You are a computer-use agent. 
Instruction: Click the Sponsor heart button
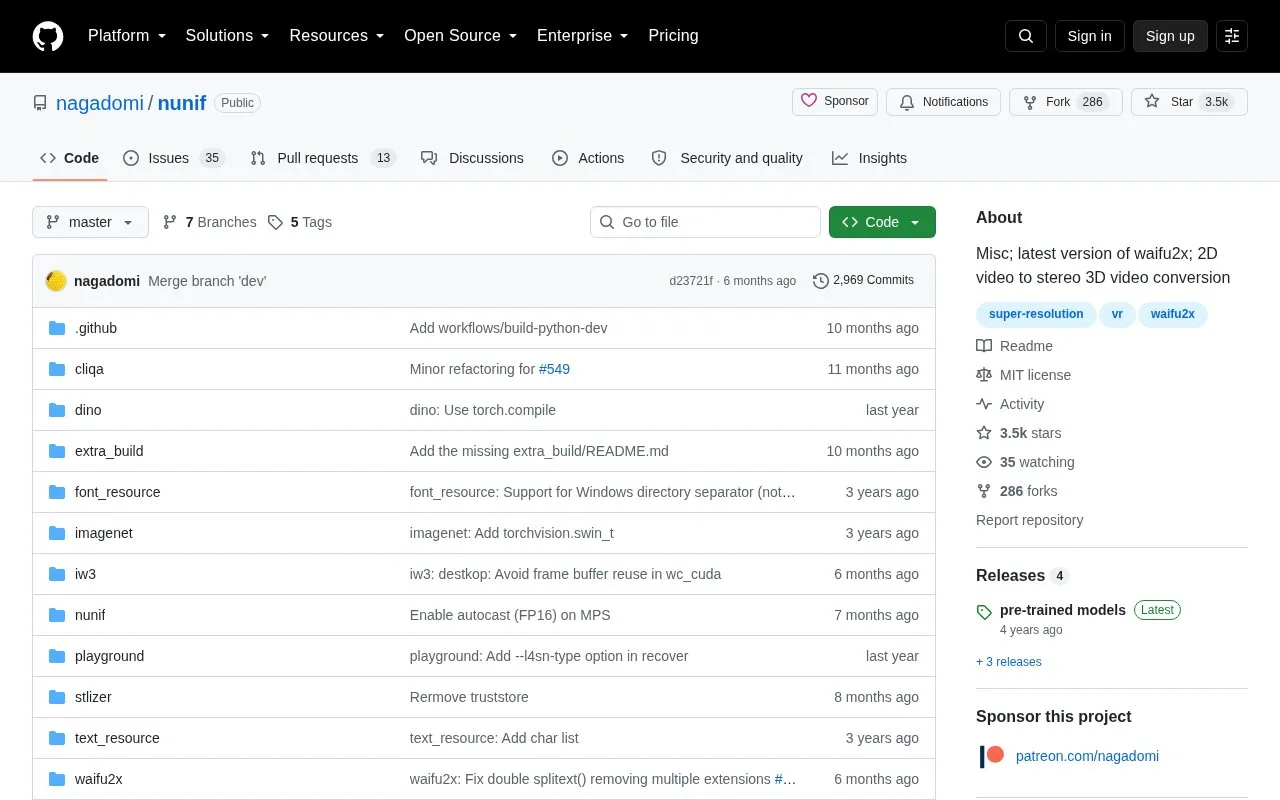click(835, 102)
